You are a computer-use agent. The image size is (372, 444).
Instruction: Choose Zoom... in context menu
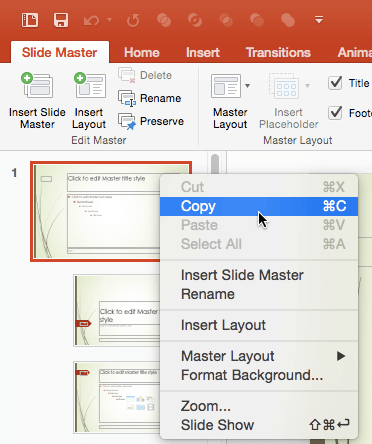pos(259,406)
